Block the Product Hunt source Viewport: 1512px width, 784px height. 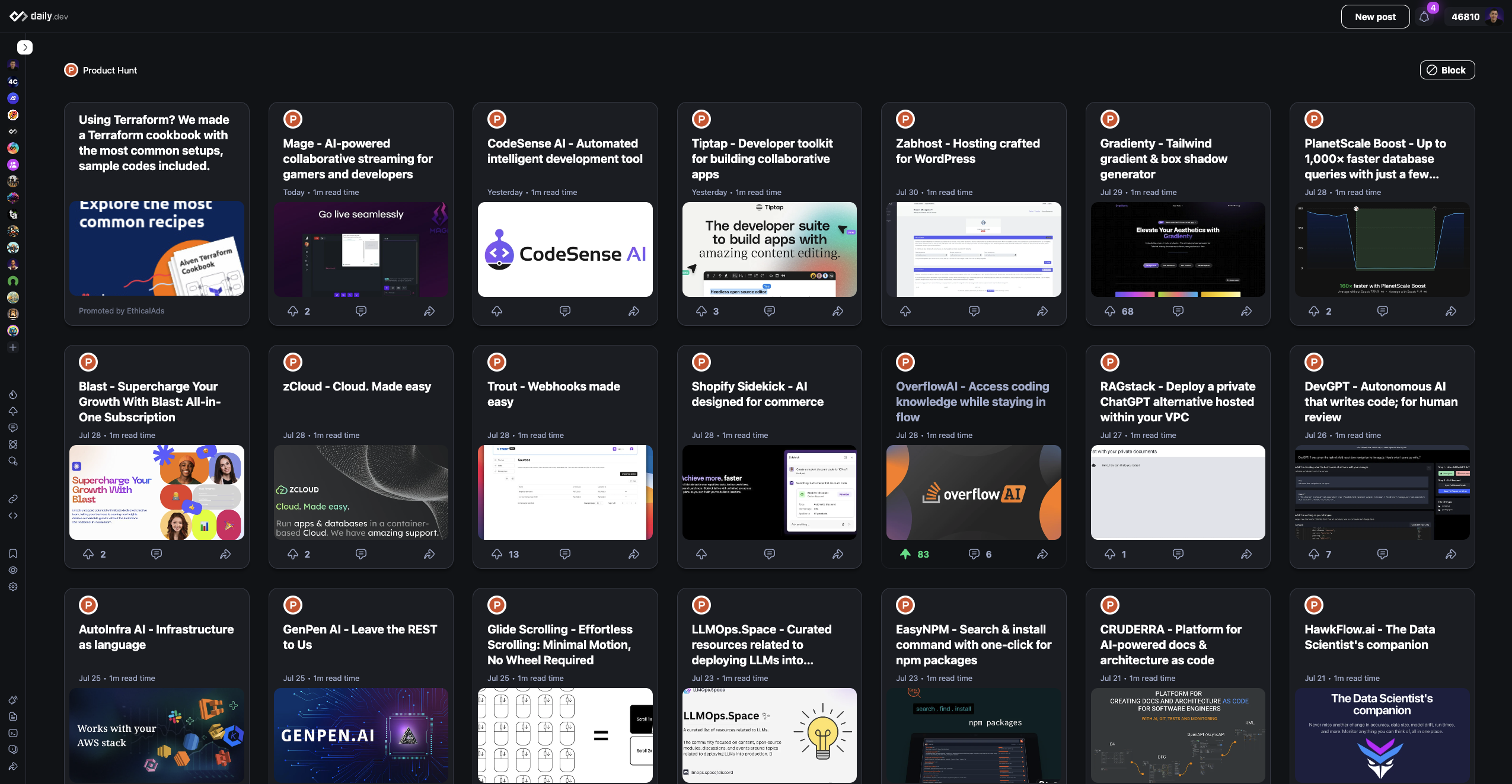pos(1447,70)
